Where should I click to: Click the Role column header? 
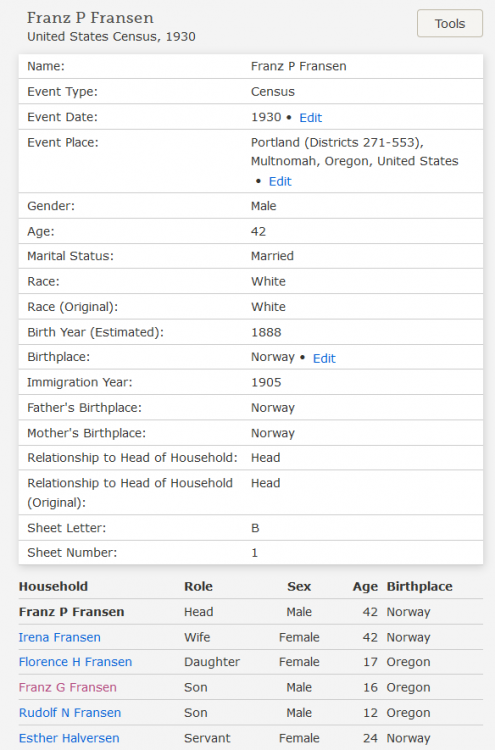tap(198, 586)
